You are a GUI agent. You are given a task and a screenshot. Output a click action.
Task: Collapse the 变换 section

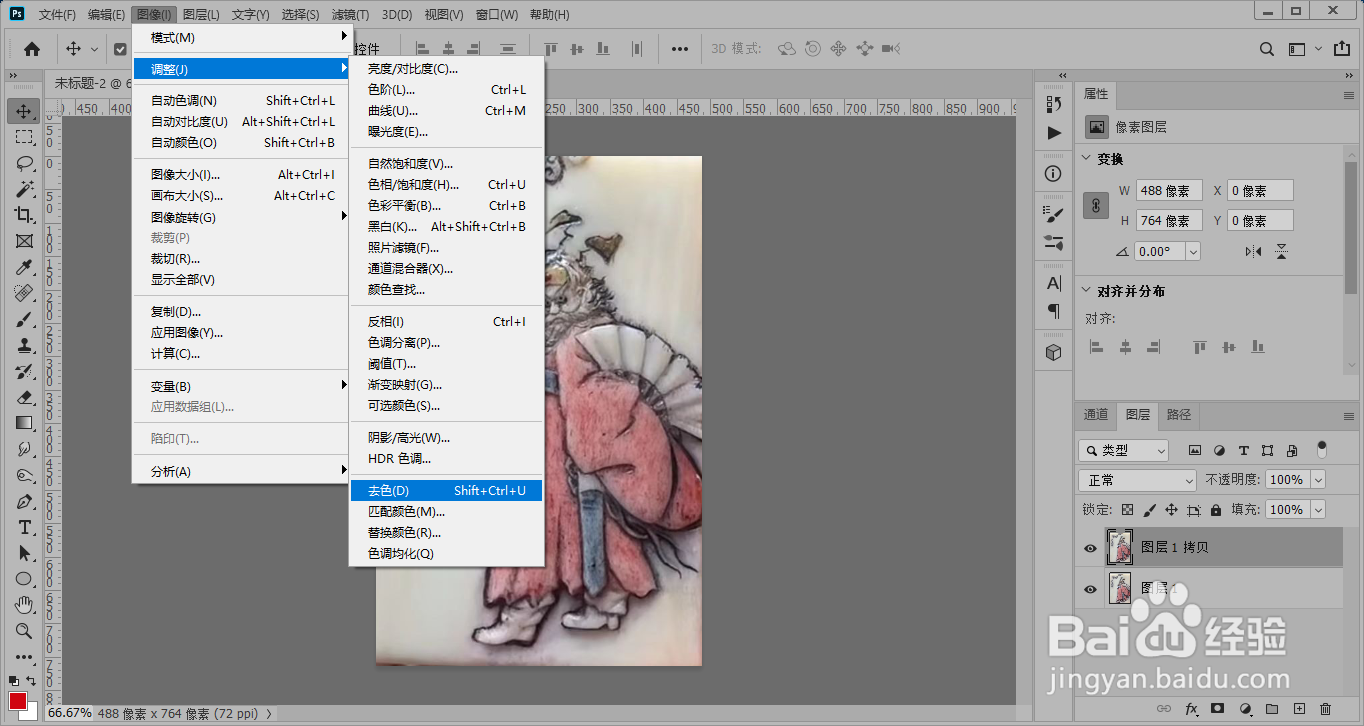point(1087,159)
